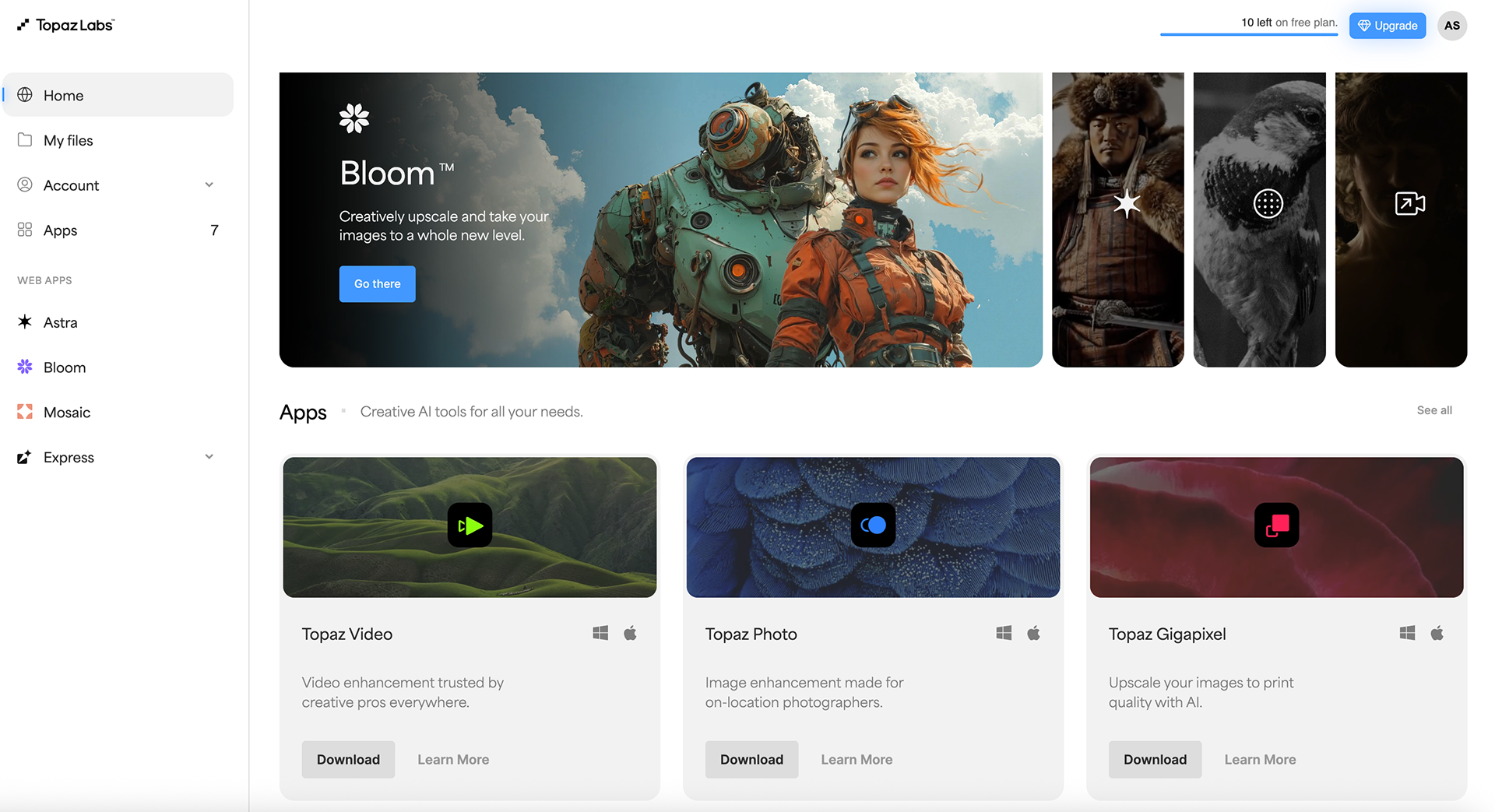This screenshot has width=1495, height=812.
Task: Click the video export icon on dark thumbnail
Action: point(1410,204)
